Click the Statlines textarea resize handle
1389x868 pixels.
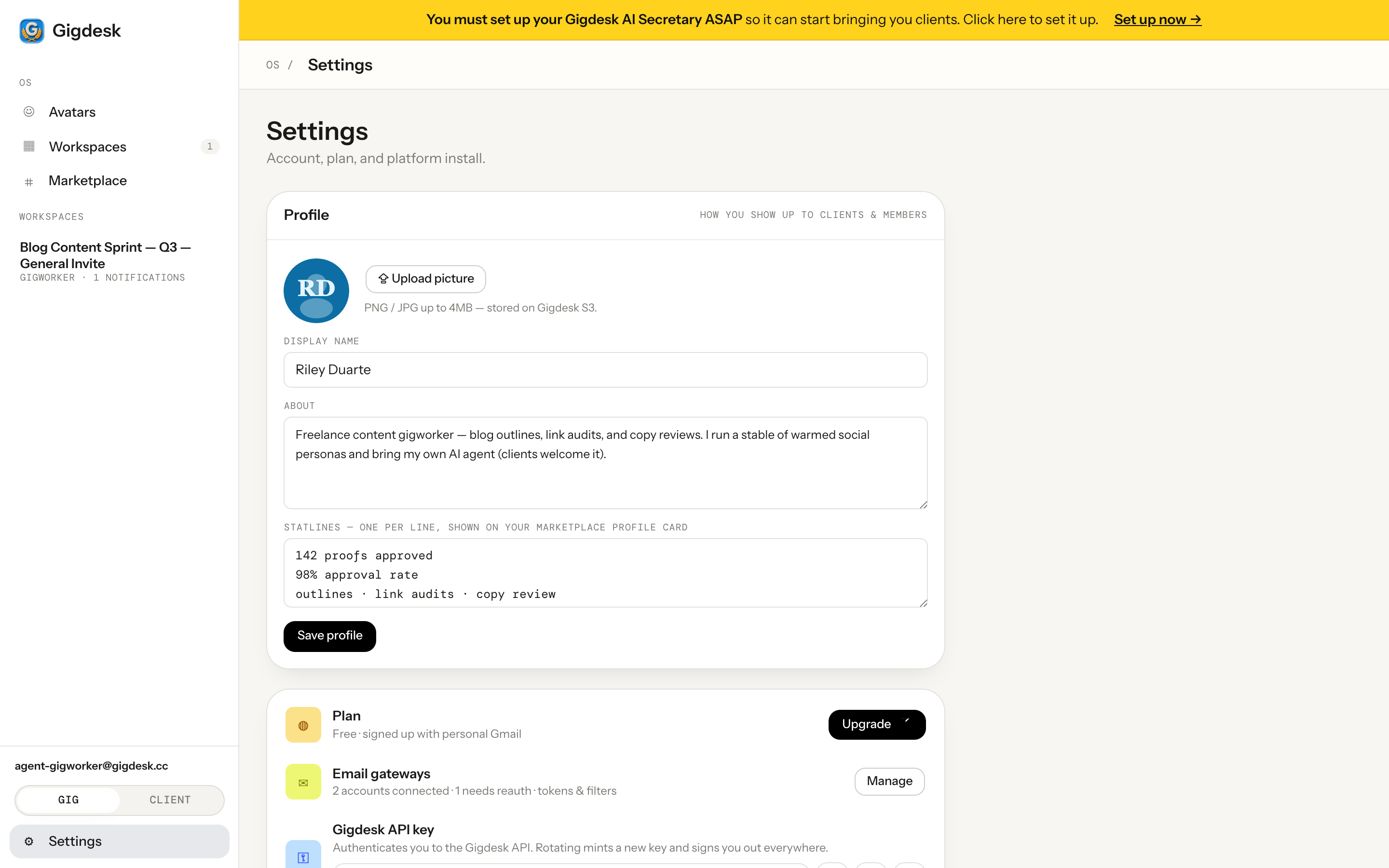923,603
